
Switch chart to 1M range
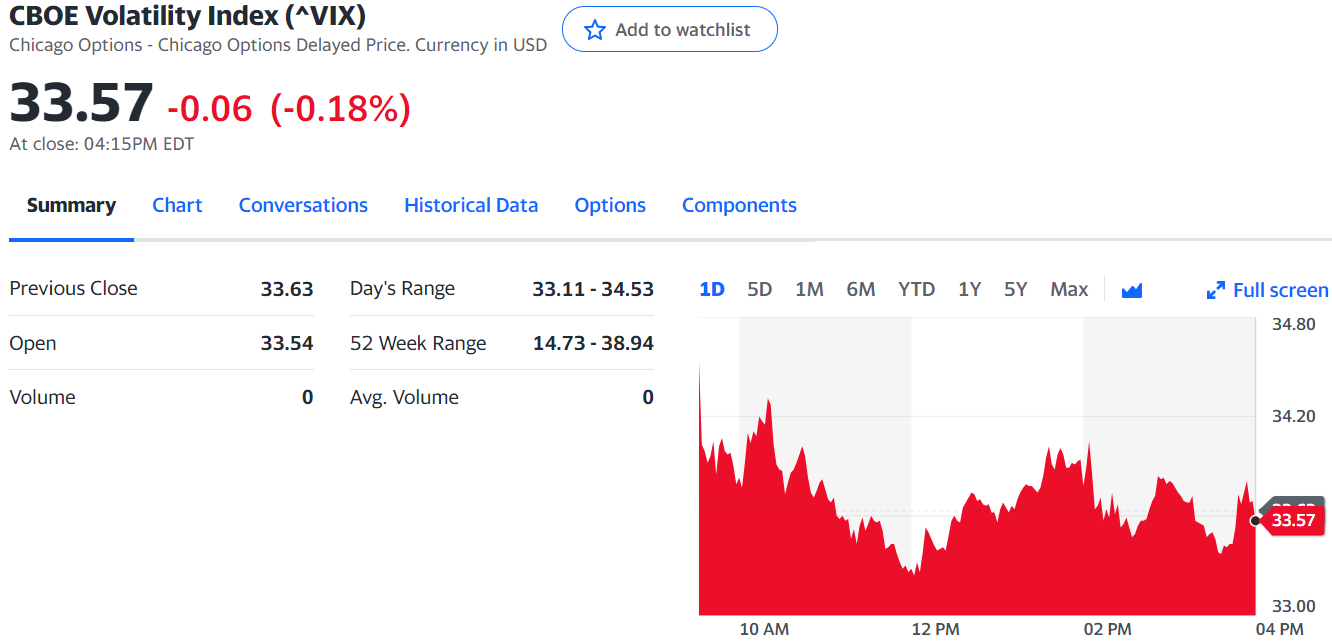pyautogui.click(x=809, y=290)
